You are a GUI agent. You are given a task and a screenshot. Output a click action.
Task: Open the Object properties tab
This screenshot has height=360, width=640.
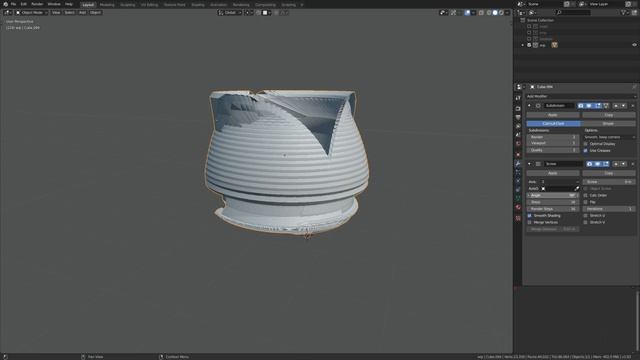pyautogui.click(x=518, y=155)
